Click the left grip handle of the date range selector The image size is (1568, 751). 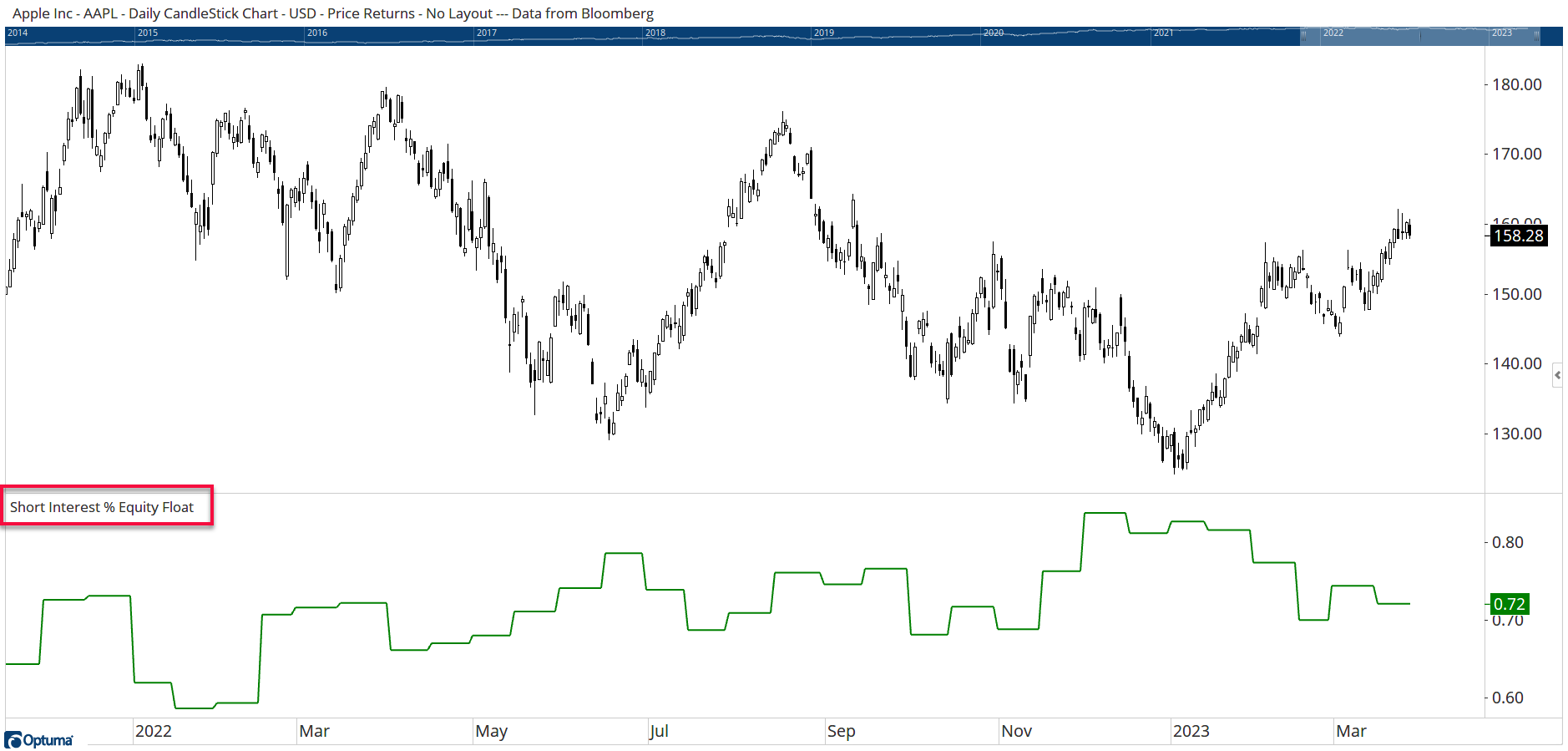click(1303, 34)
